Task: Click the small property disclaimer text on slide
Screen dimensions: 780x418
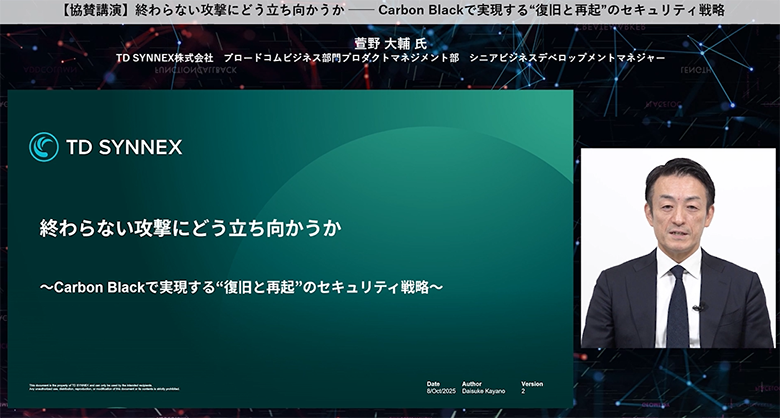Action: 104,387
